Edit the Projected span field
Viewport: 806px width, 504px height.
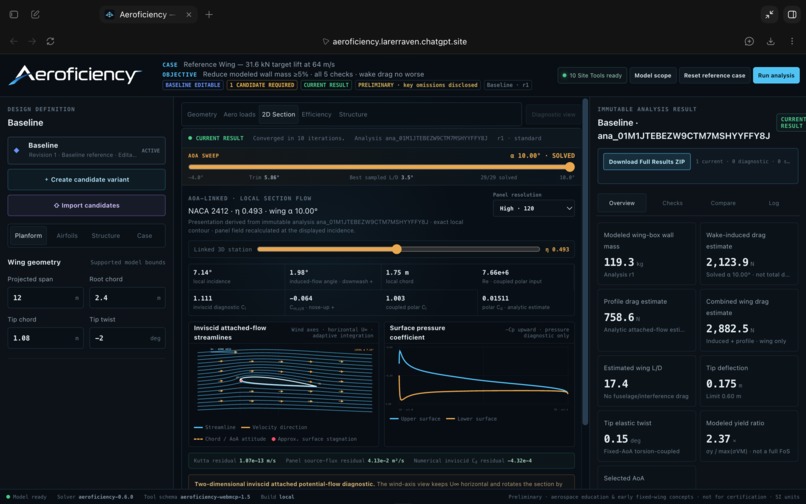45,297
